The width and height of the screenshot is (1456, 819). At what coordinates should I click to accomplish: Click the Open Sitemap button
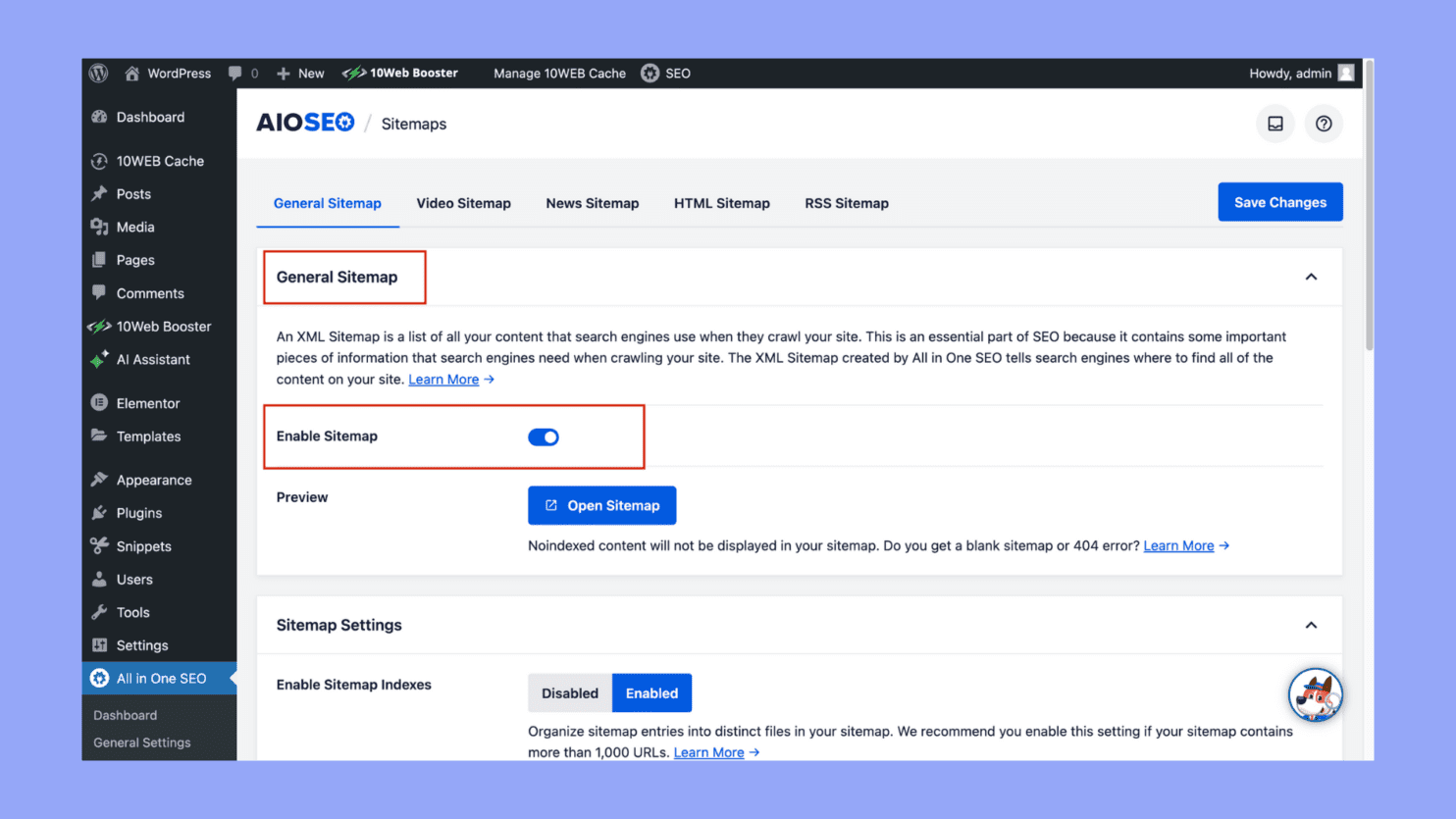tap(601, 505)
